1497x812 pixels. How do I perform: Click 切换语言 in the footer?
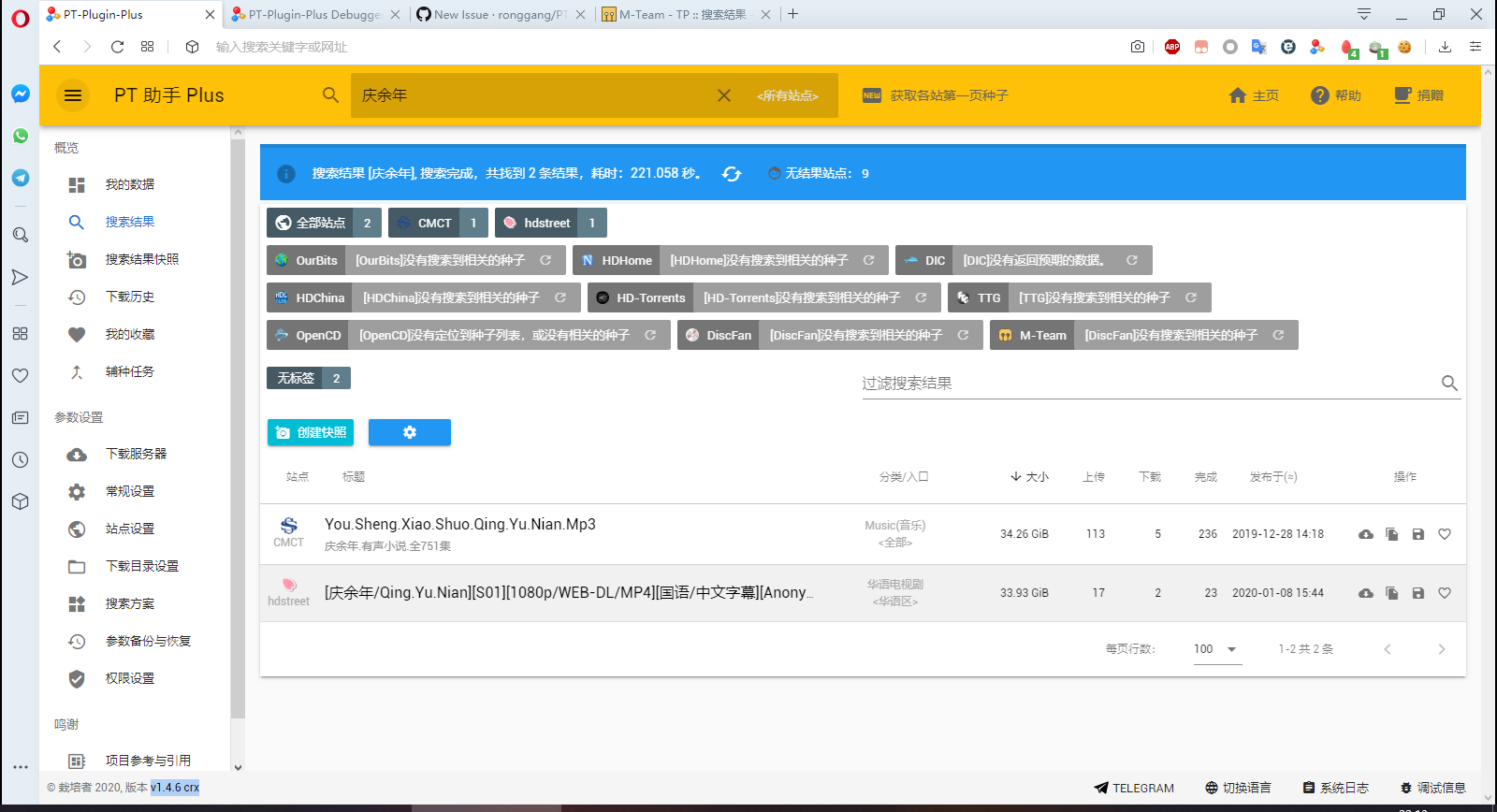click(x=1238, y=788)
